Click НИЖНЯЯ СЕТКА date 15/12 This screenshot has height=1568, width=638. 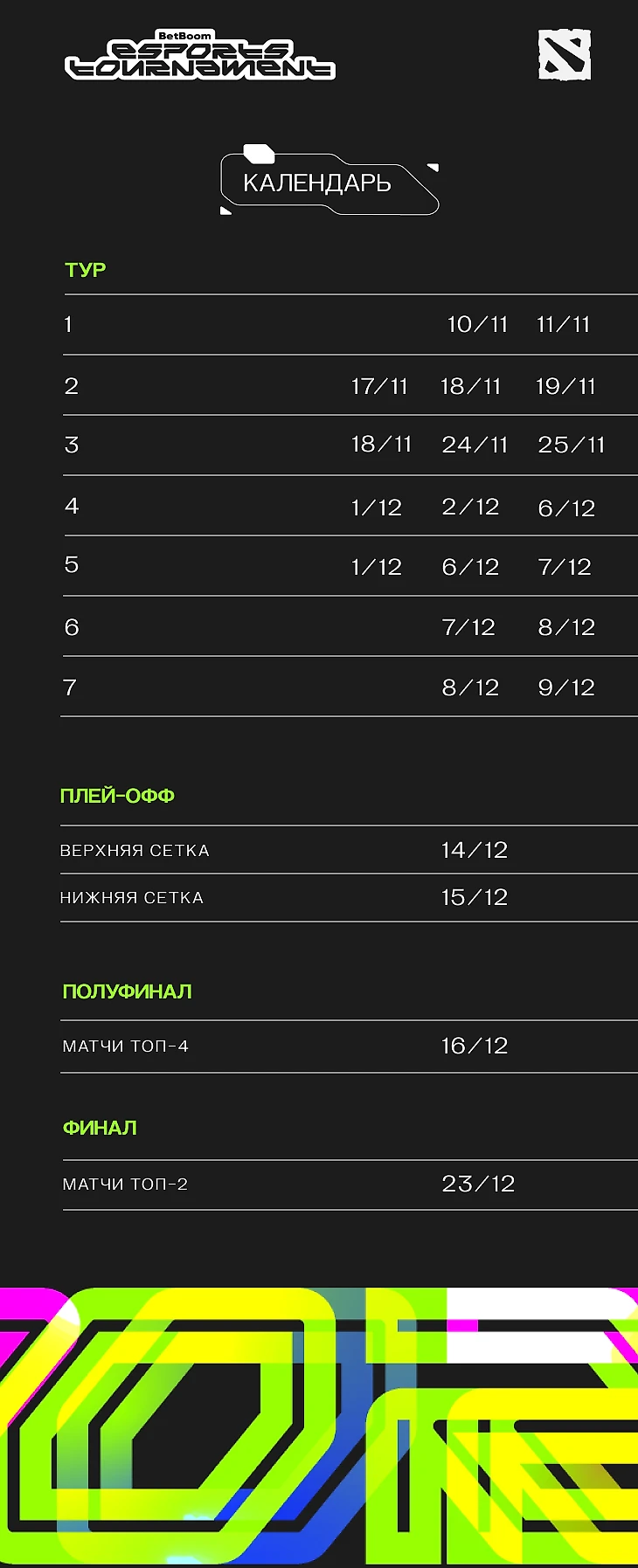coord(475,897)
